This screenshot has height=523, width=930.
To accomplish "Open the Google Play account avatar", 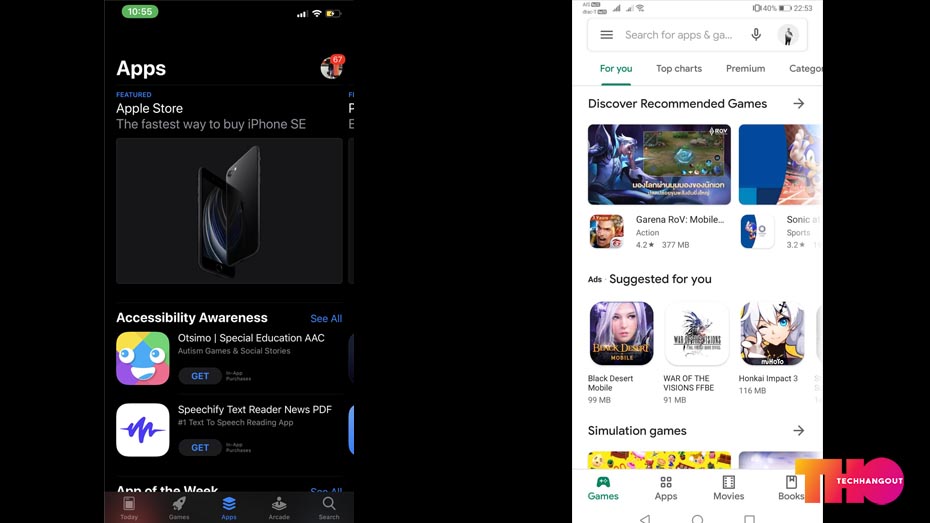I will (x=788, y=35).
